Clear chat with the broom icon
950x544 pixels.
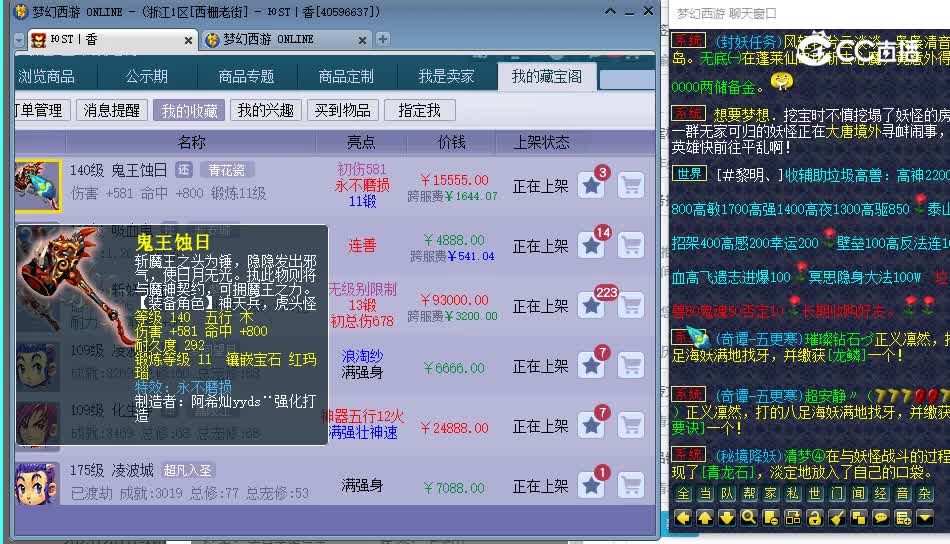click(837, 518)
